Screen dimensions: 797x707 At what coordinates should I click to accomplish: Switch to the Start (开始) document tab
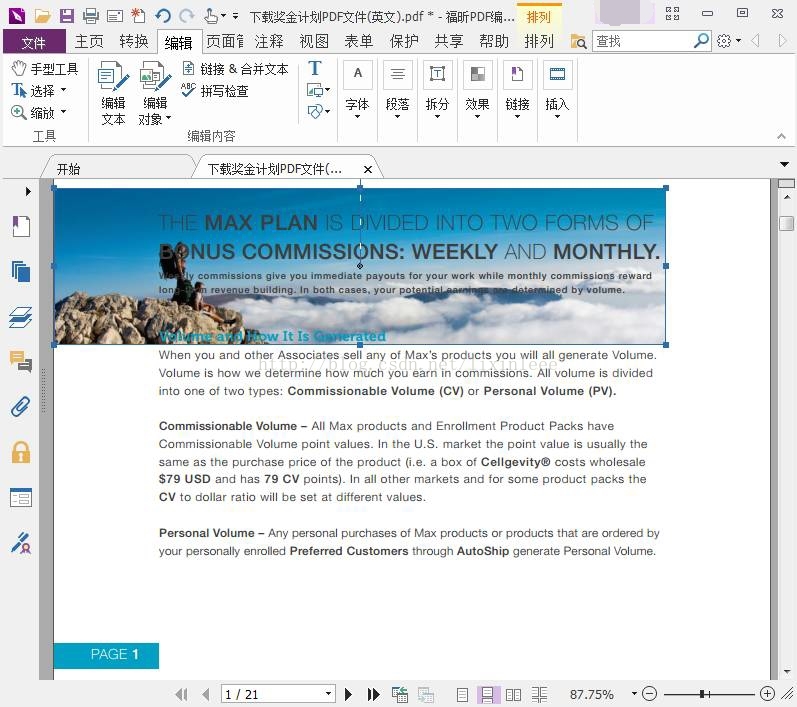pos(69,169)
